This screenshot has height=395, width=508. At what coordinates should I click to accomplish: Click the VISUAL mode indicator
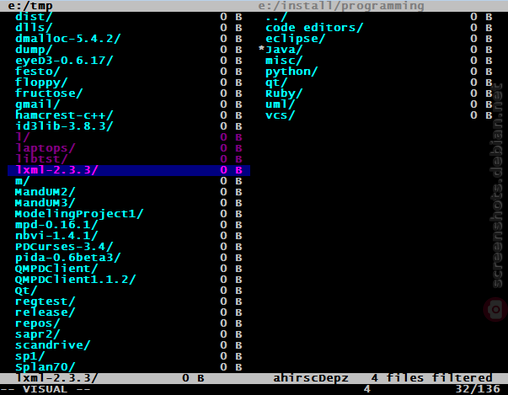[x=45, y=389]
